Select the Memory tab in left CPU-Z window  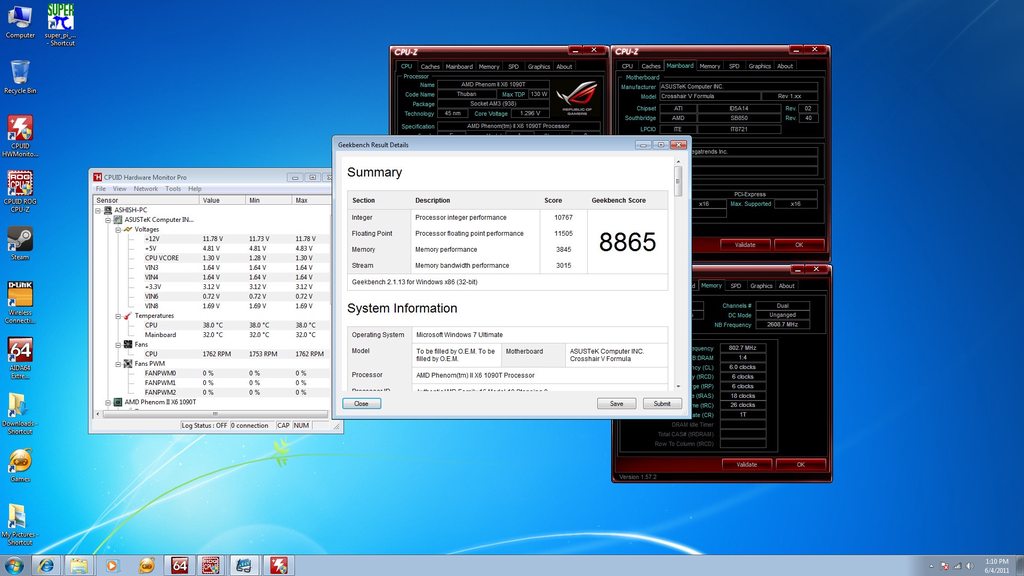[x=488, y=67]
